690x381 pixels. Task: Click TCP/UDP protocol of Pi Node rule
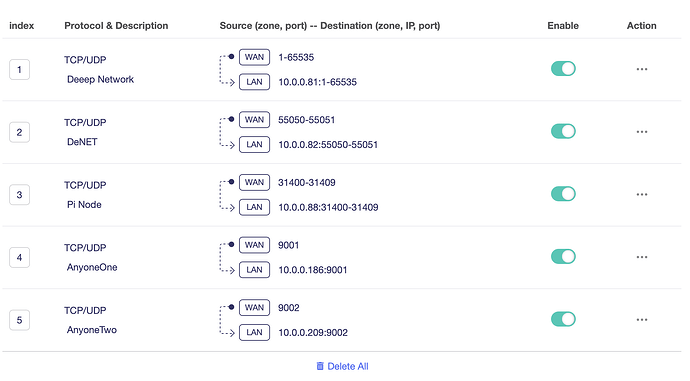point(85,185)
